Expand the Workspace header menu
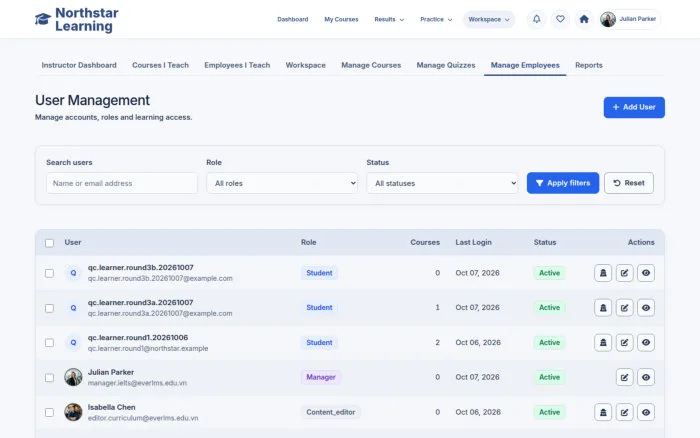The width and height of the screenshot is (700, 438). 489,19
